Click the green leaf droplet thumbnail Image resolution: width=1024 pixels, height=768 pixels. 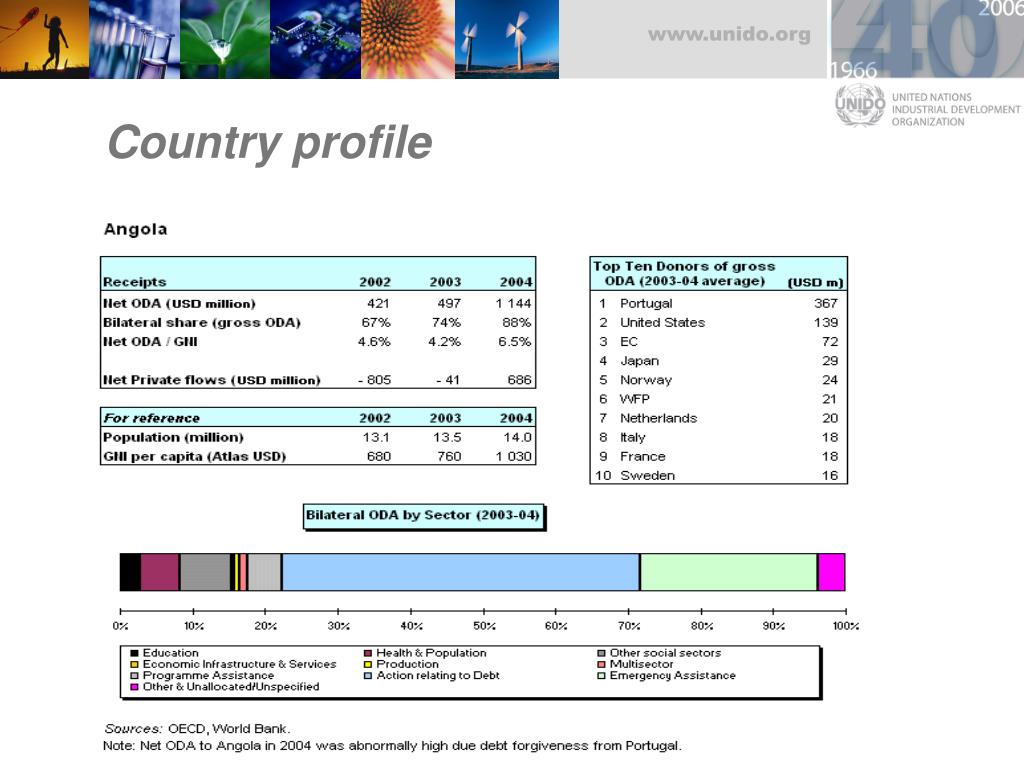[x=225, y=39]
